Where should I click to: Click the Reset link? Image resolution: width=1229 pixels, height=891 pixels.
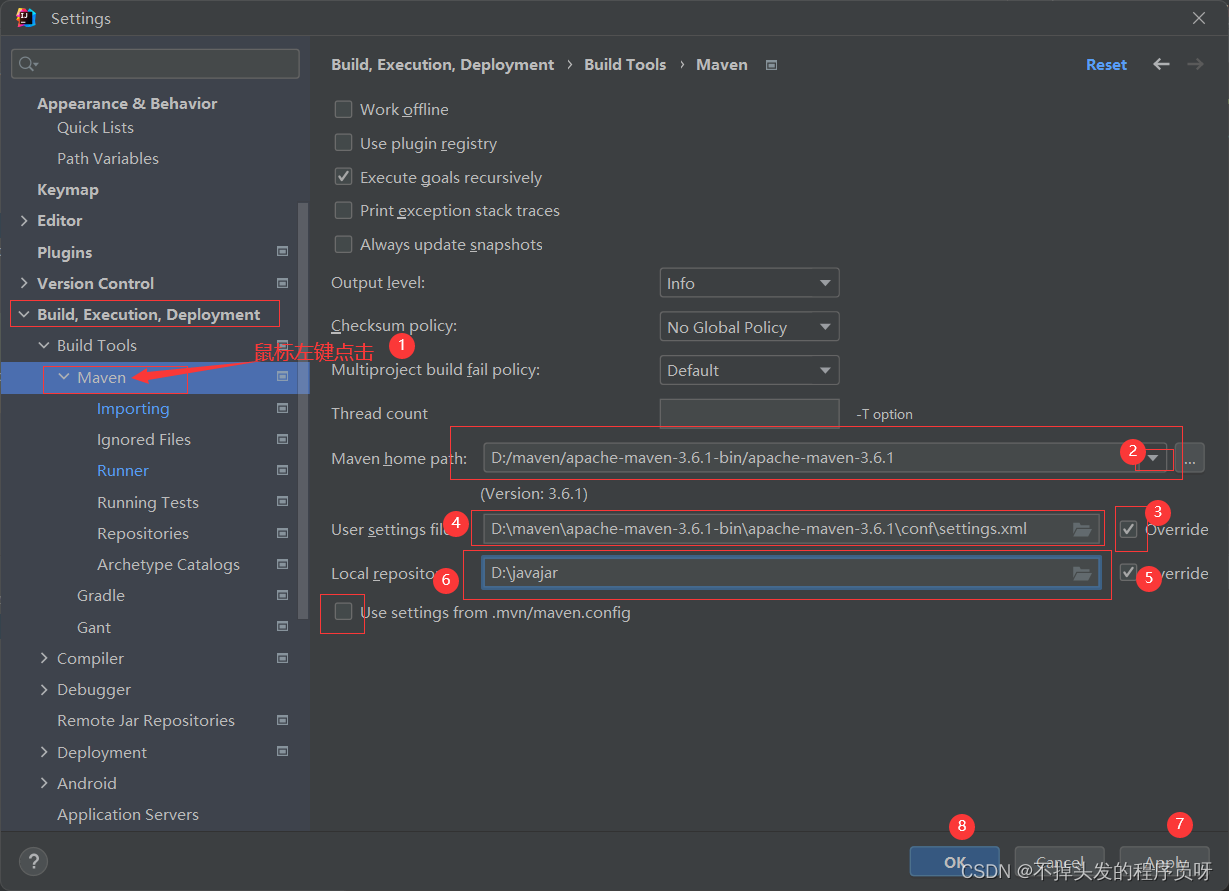pos(1106,64)
